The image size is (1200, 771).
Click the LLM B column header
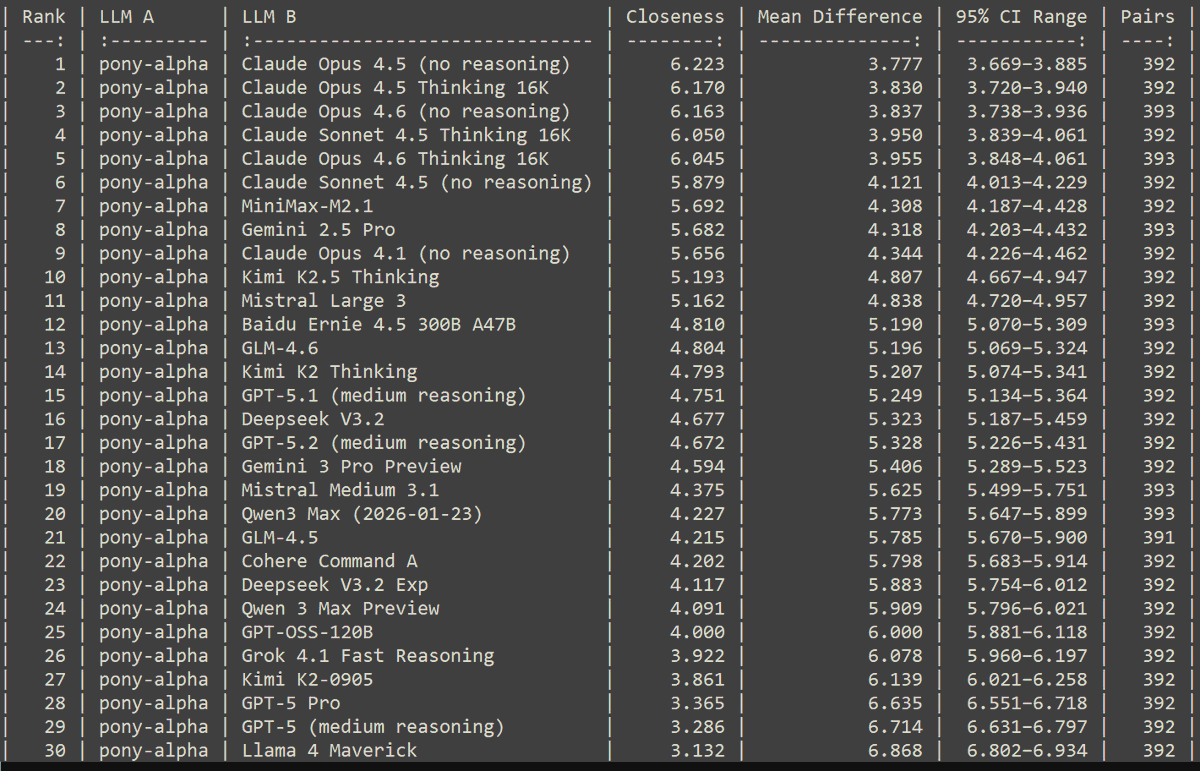pyautogui.click(x=266, y=16)
